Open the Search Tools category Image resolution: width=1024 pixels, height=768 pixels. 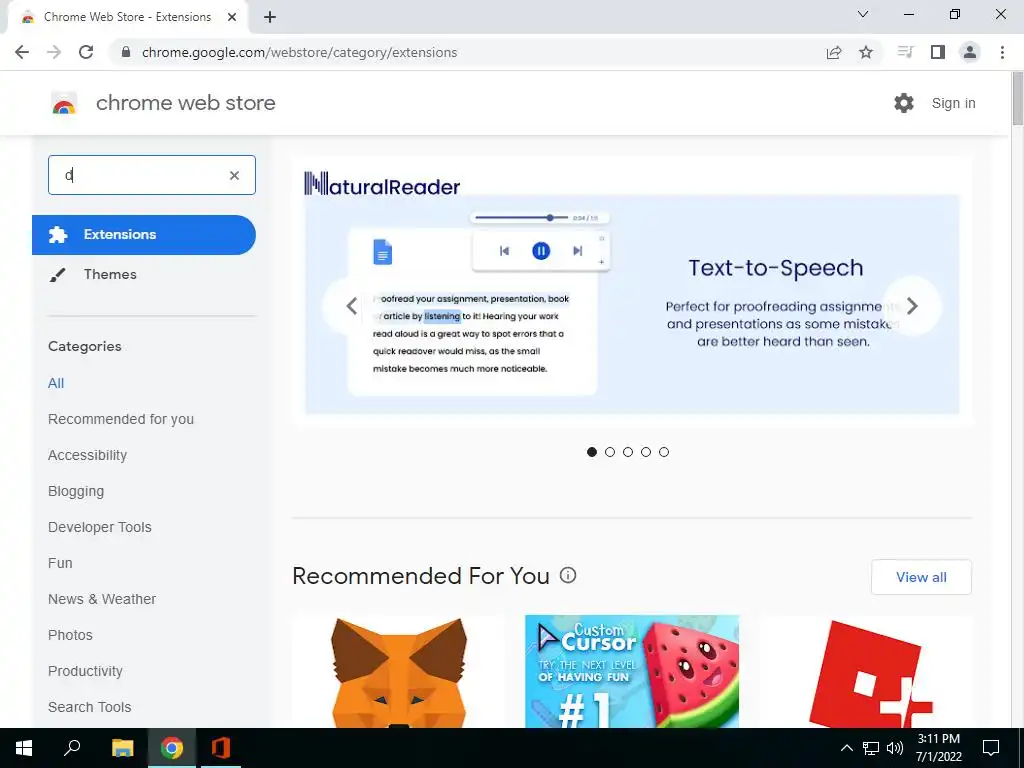pos(89,707)
